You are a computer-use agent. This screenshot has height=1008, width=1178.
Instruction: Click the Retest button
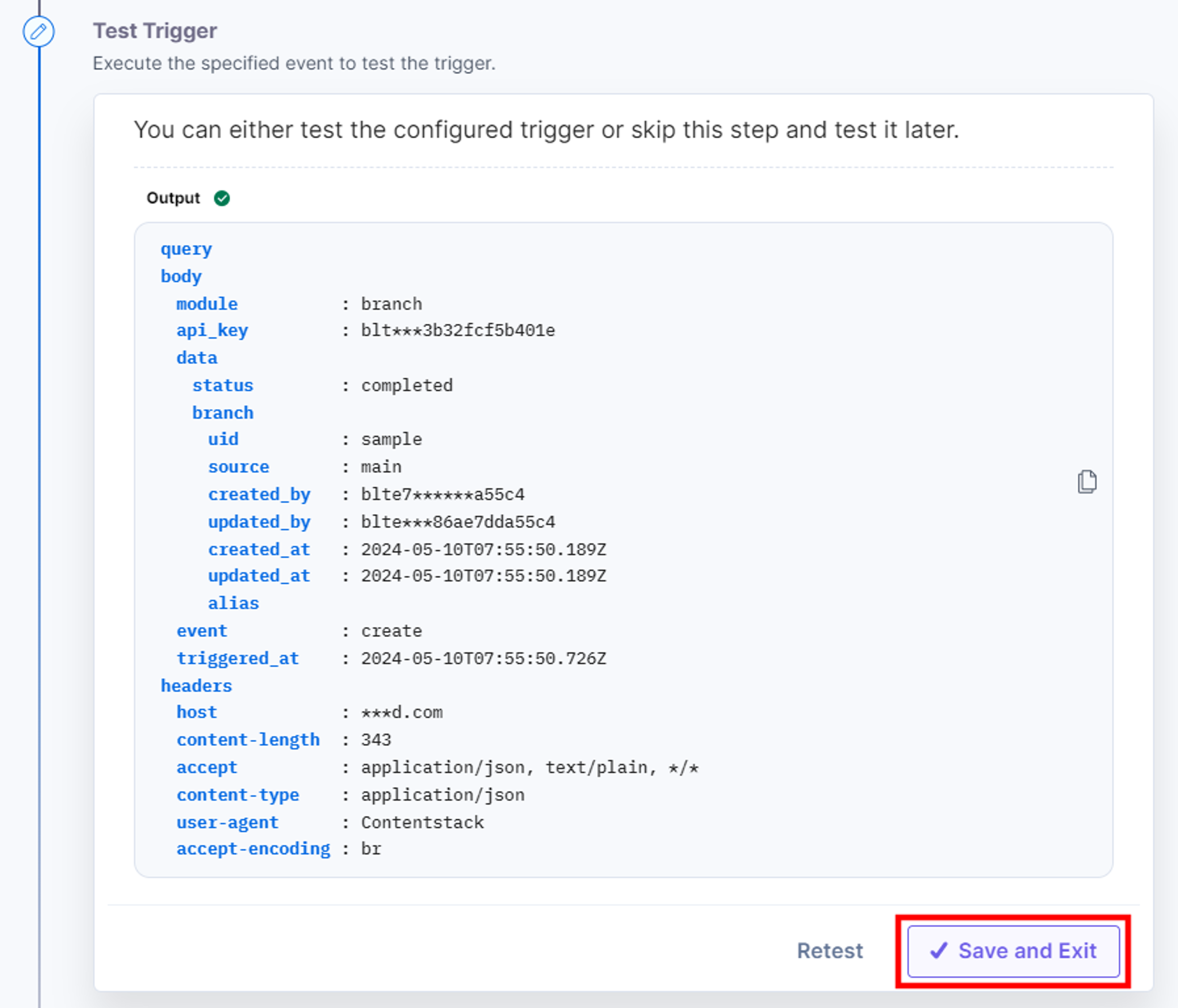tap(830, 951)
